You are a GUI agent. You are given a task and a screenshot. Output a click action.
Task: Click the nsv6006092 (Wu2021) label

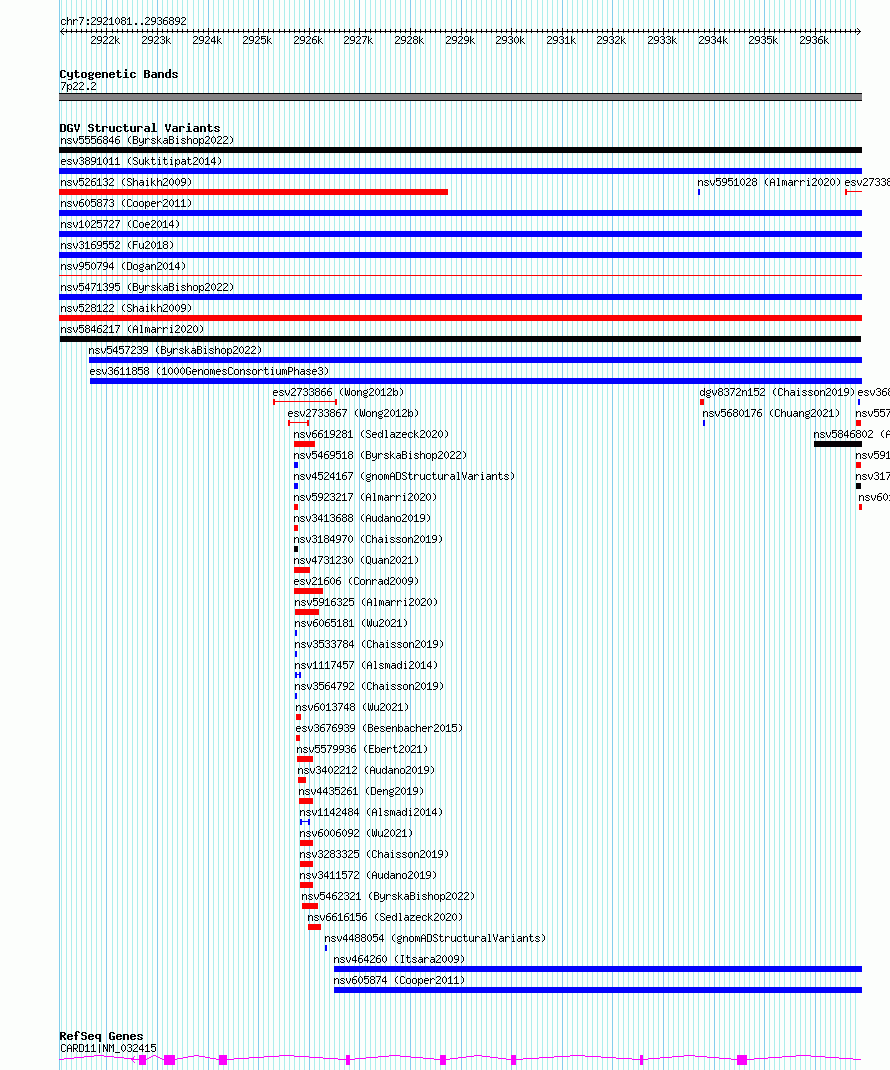coord(356,833)
